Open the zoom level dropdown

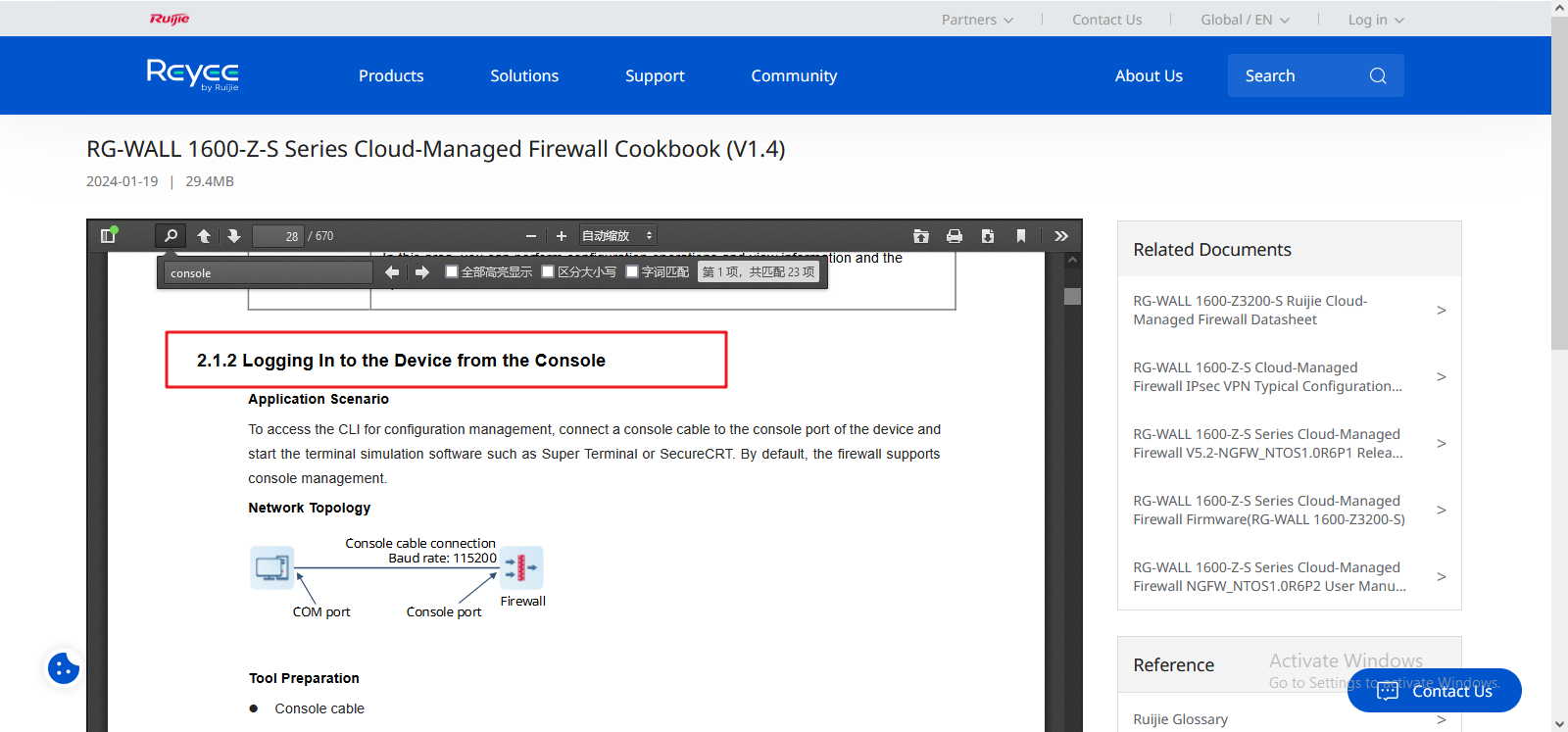(617, 235)
